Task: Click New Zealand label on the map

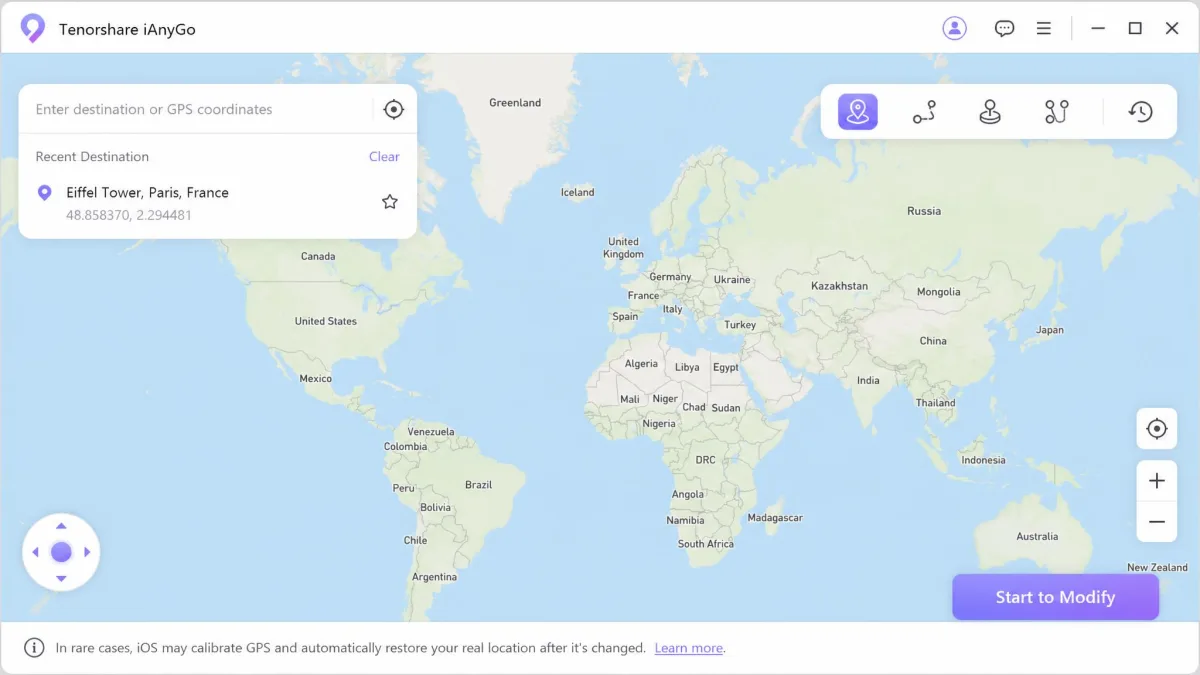Action: click(x=1157, y=567)
